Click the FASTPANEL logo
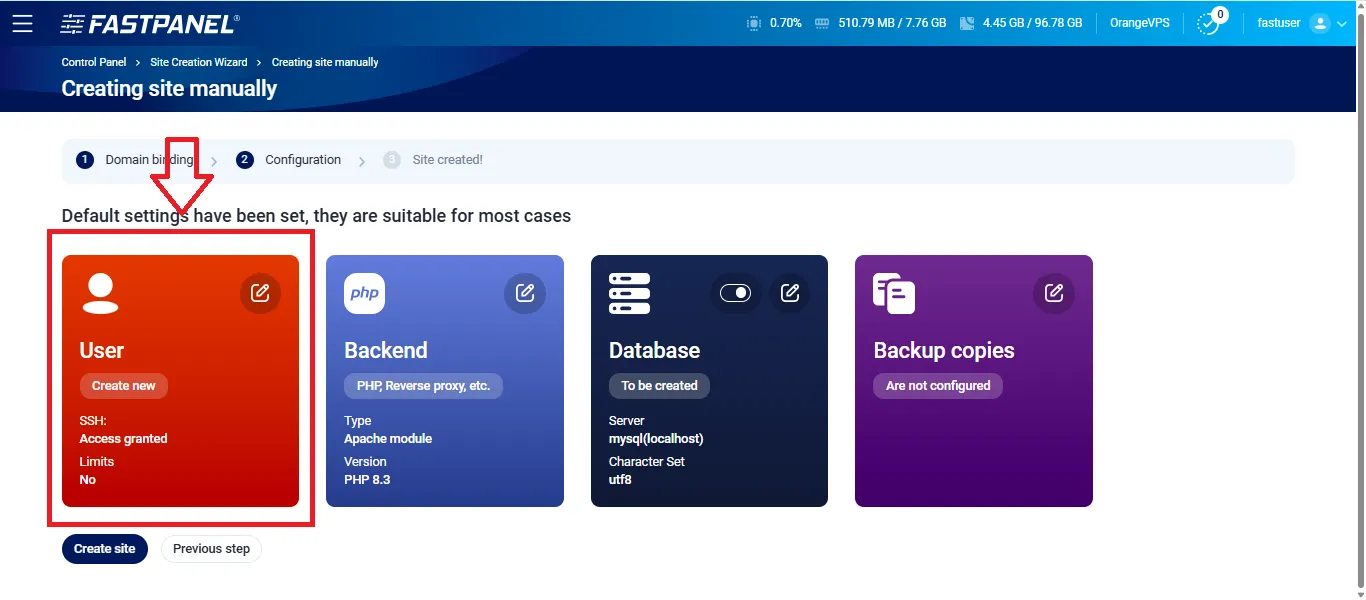Viewport: 1366px width, 600px height. click(150, 23)
